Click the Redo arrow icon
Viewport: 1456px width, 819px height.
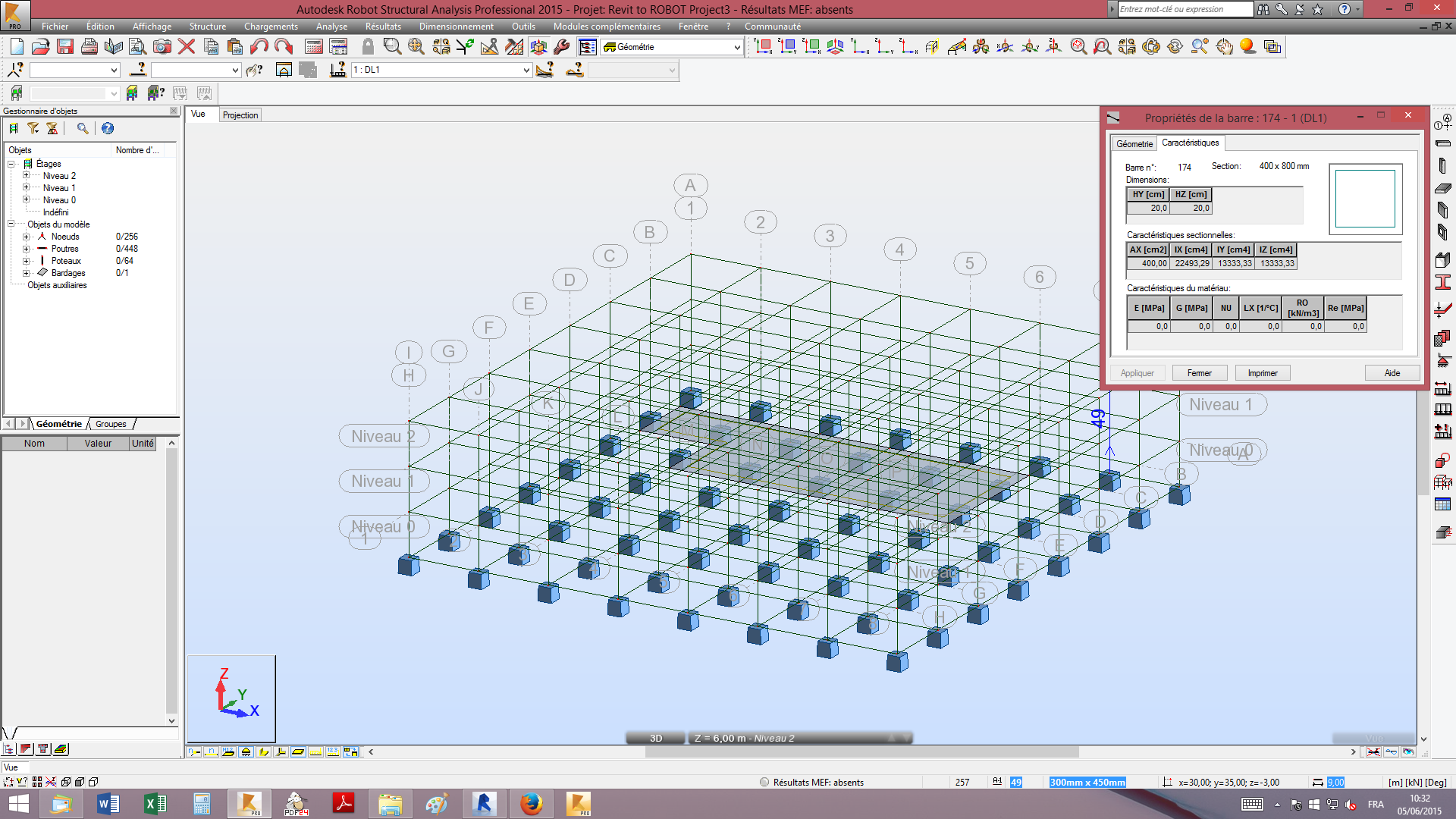[284, 47]
